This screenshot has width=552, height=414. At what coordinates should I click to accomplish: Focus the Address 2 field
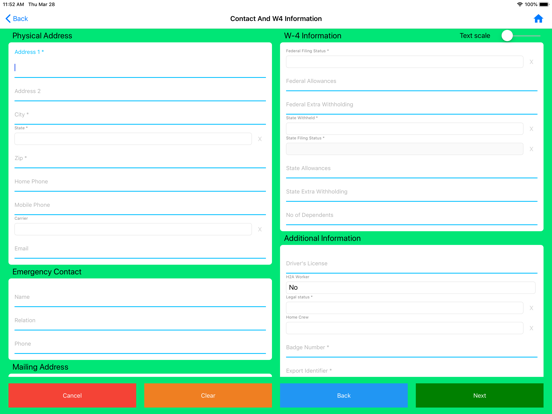click(140, 93)
